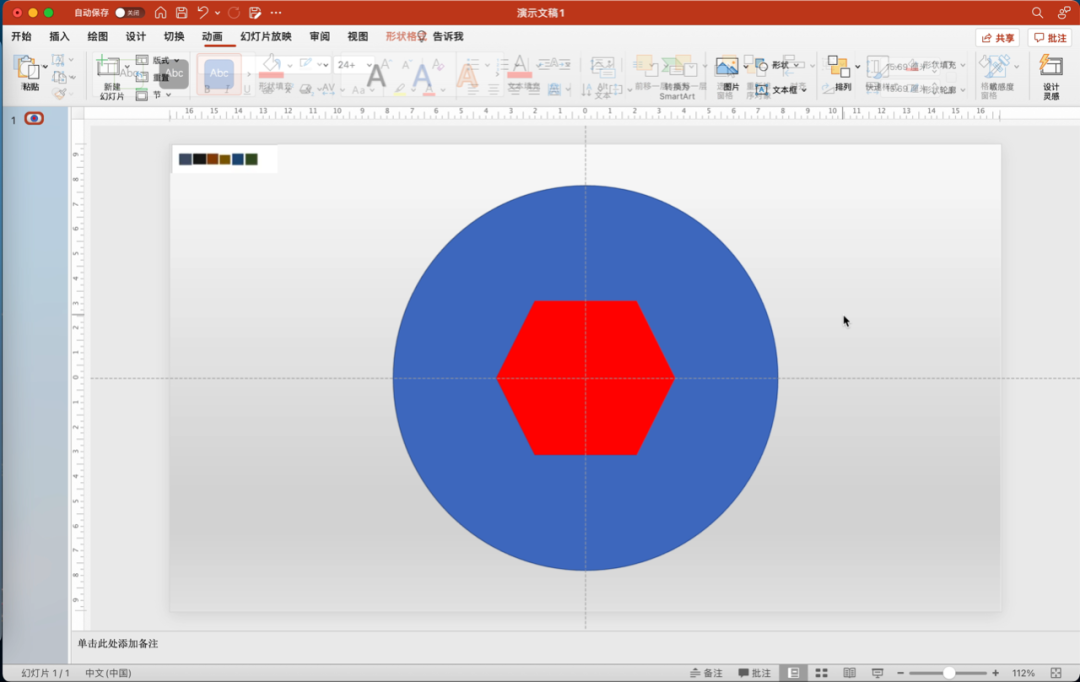Open the 插入 Insert tab
The height and width of the screenshot is (682, 1080).
pos(60,37)
